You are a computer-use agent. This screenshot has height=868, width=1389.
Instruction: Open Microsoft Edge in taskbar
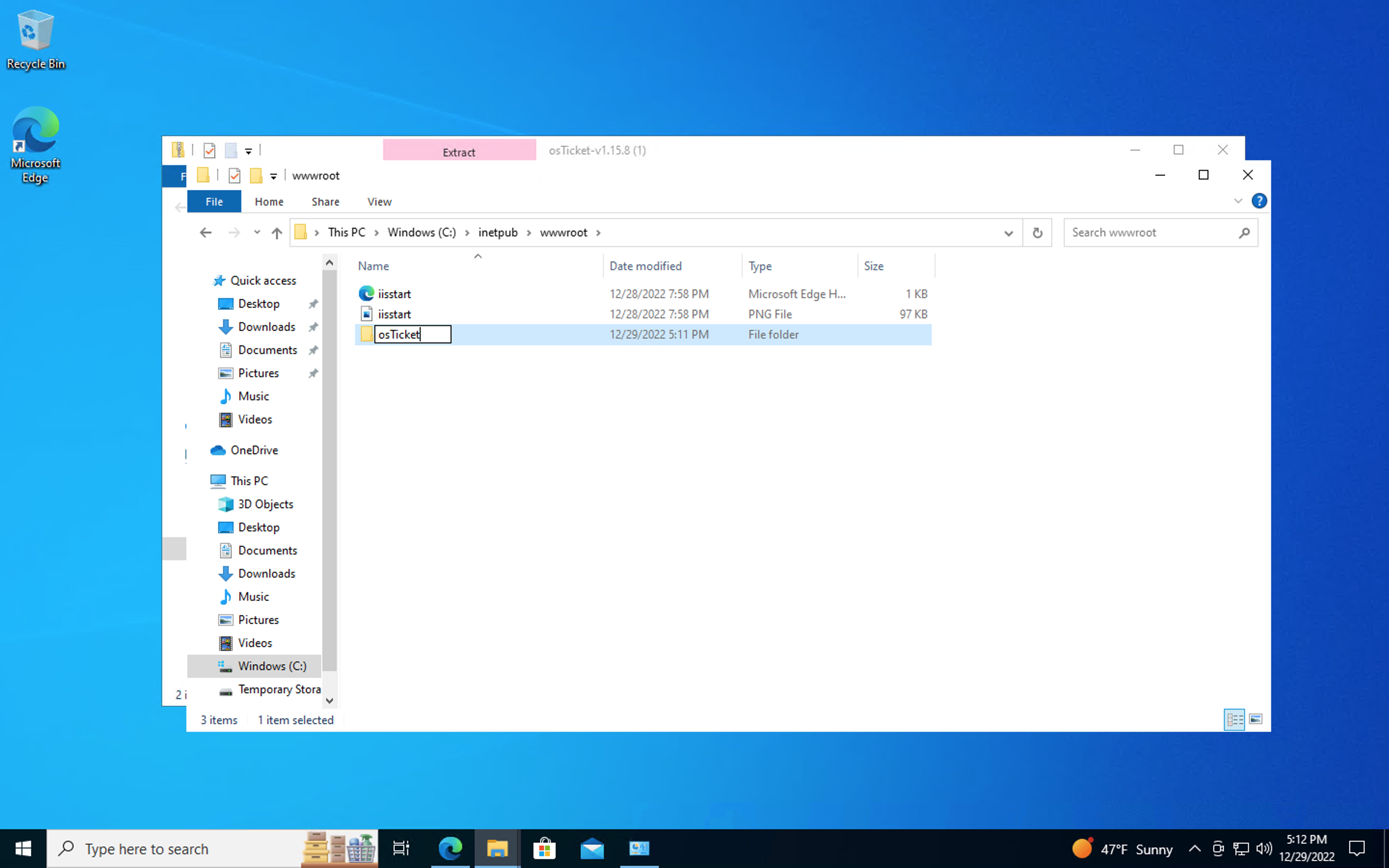pos(450,848)
